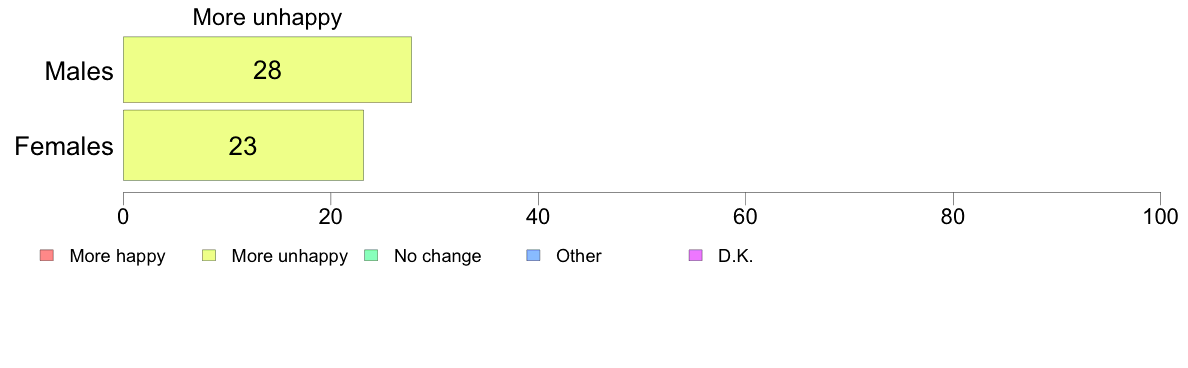The height and width of the screenshot is (368, 1188).
Task: Click the Females row label
Action: tap(64, 146)
